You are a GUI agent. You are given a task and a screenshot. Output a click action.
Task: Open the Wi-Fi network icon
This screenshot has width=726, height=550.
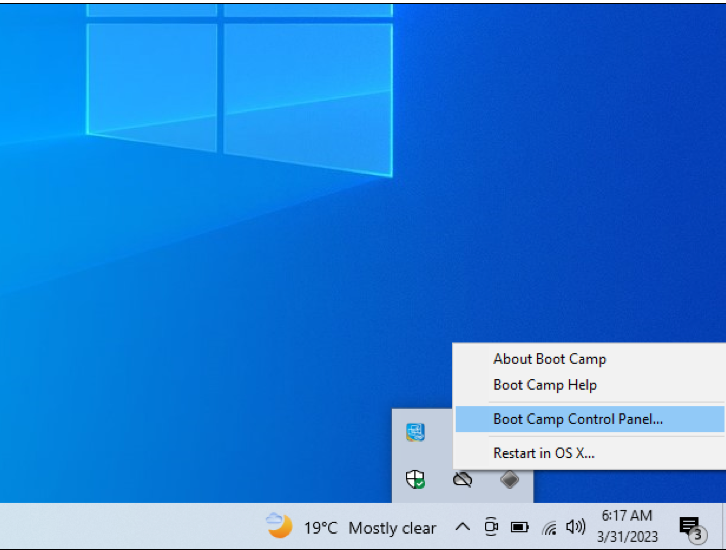point(549,528)
